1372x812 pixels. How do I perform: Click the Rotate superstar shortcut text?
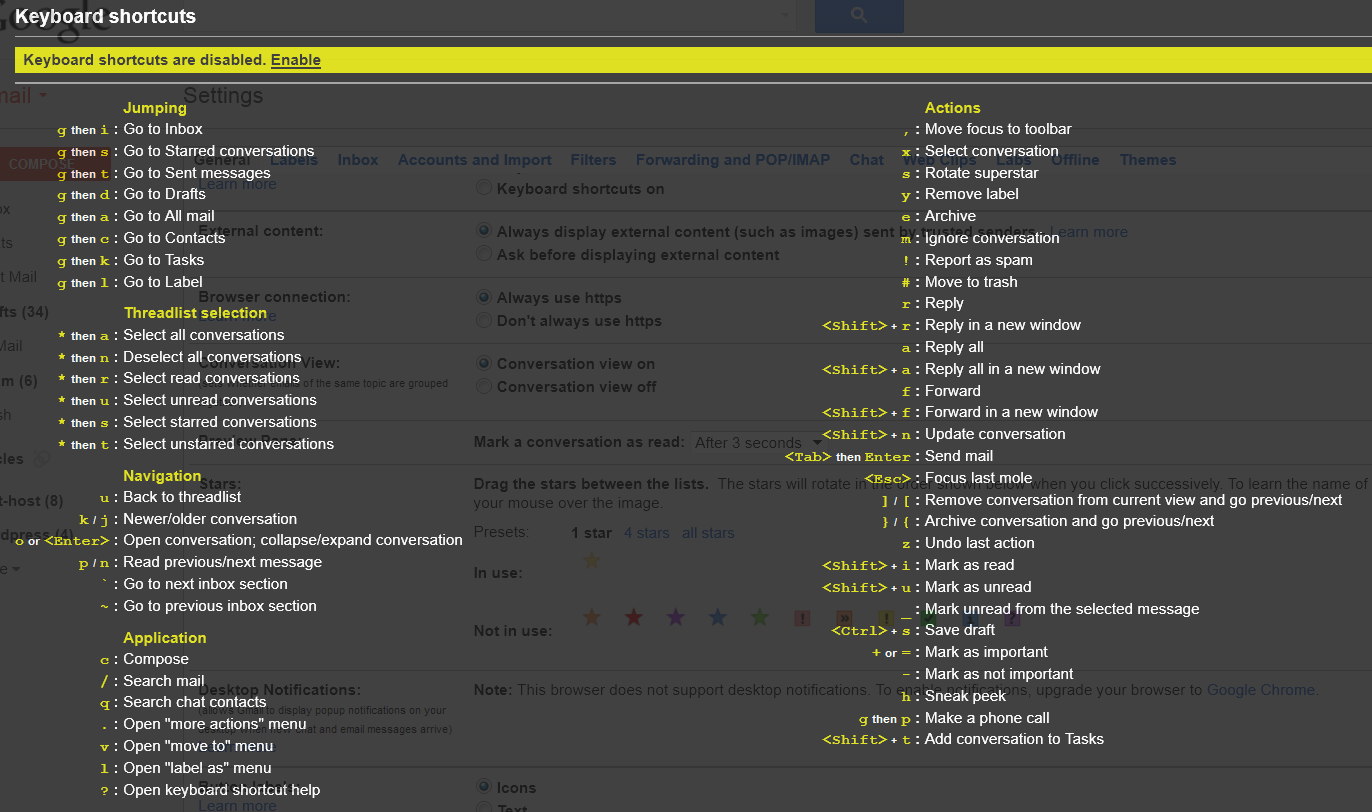coord(982,173)
